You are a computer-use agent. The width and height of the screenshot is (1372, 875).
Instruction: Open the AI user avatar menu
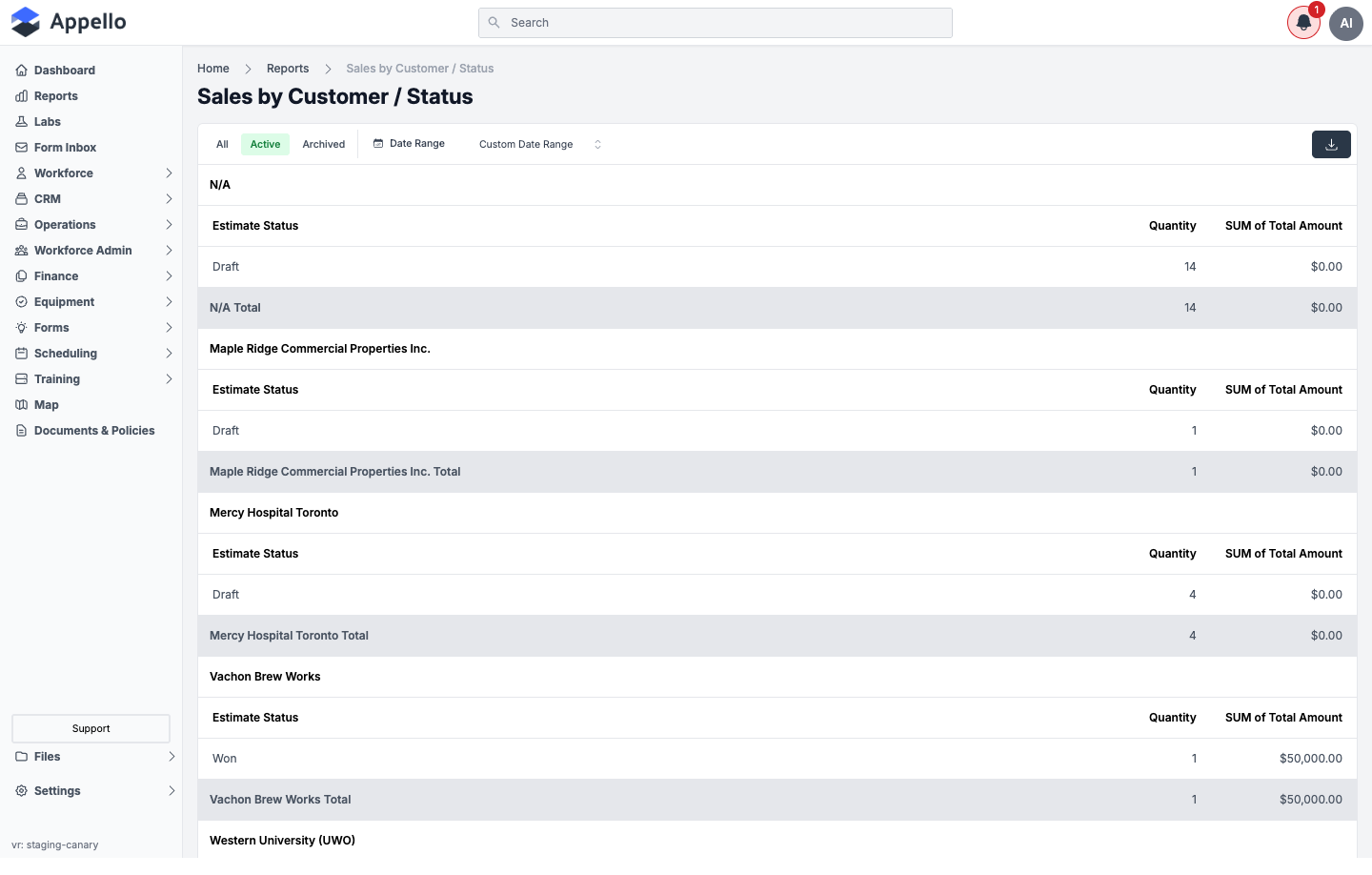1346,23
